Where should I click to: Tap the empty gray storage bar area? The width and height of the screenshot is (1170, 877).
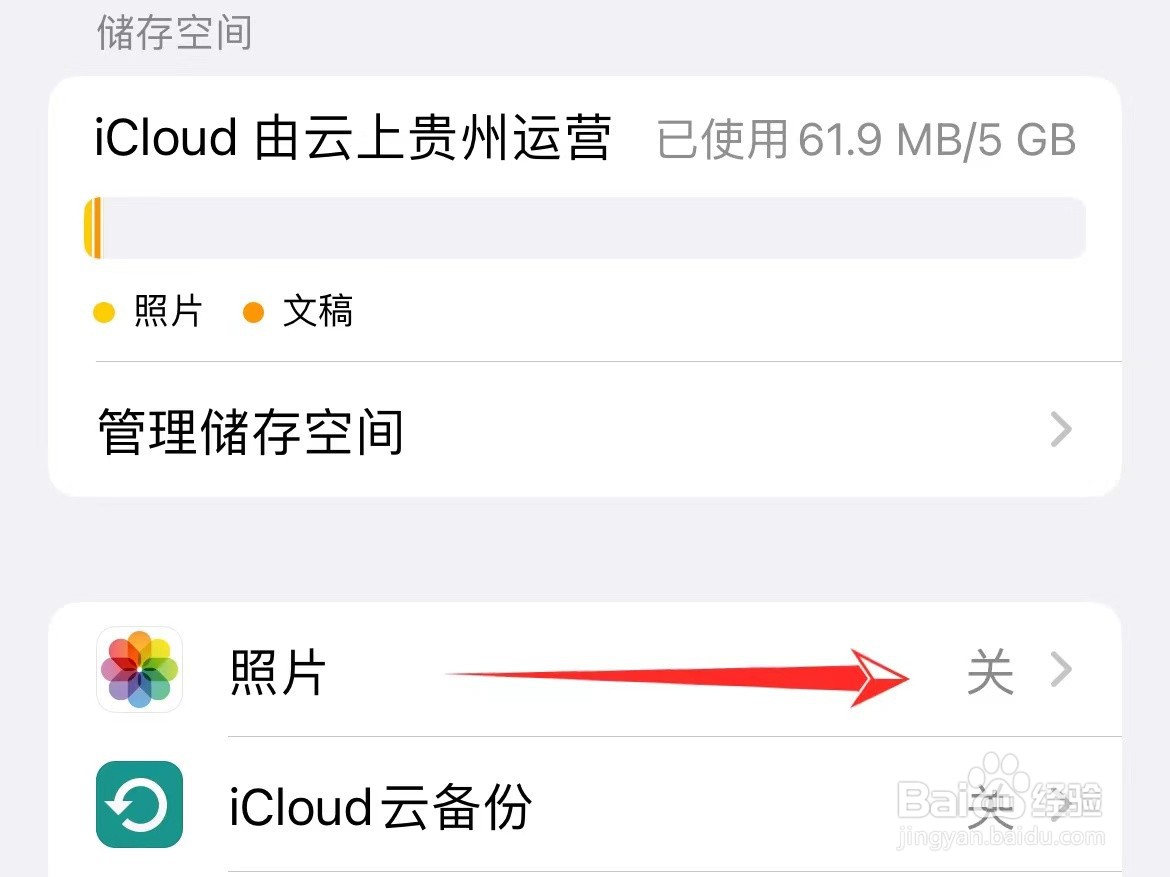(593, 228)
